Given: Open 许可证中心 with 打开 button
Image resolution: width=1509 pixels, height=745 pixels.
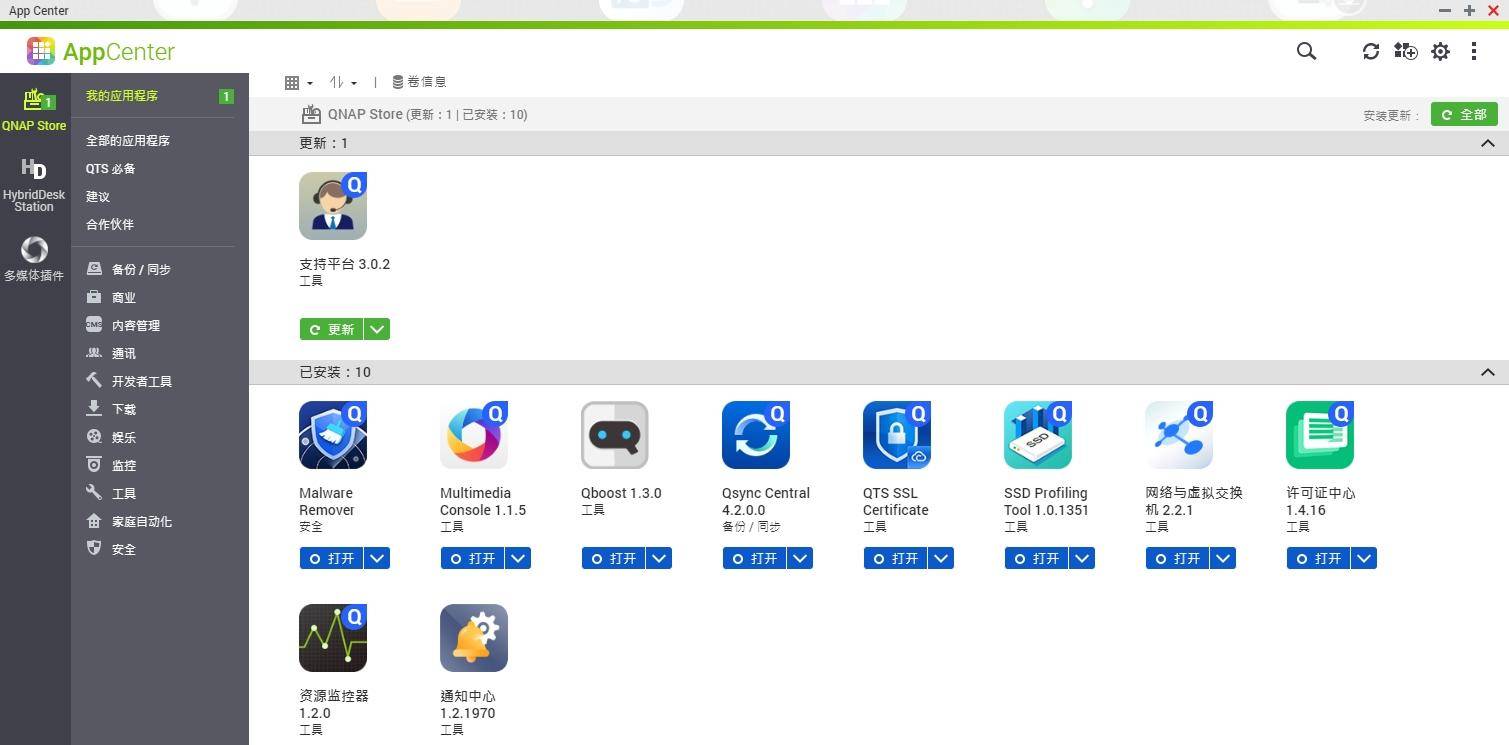Looking at the screenshot, I should [x=1318, y=558].
